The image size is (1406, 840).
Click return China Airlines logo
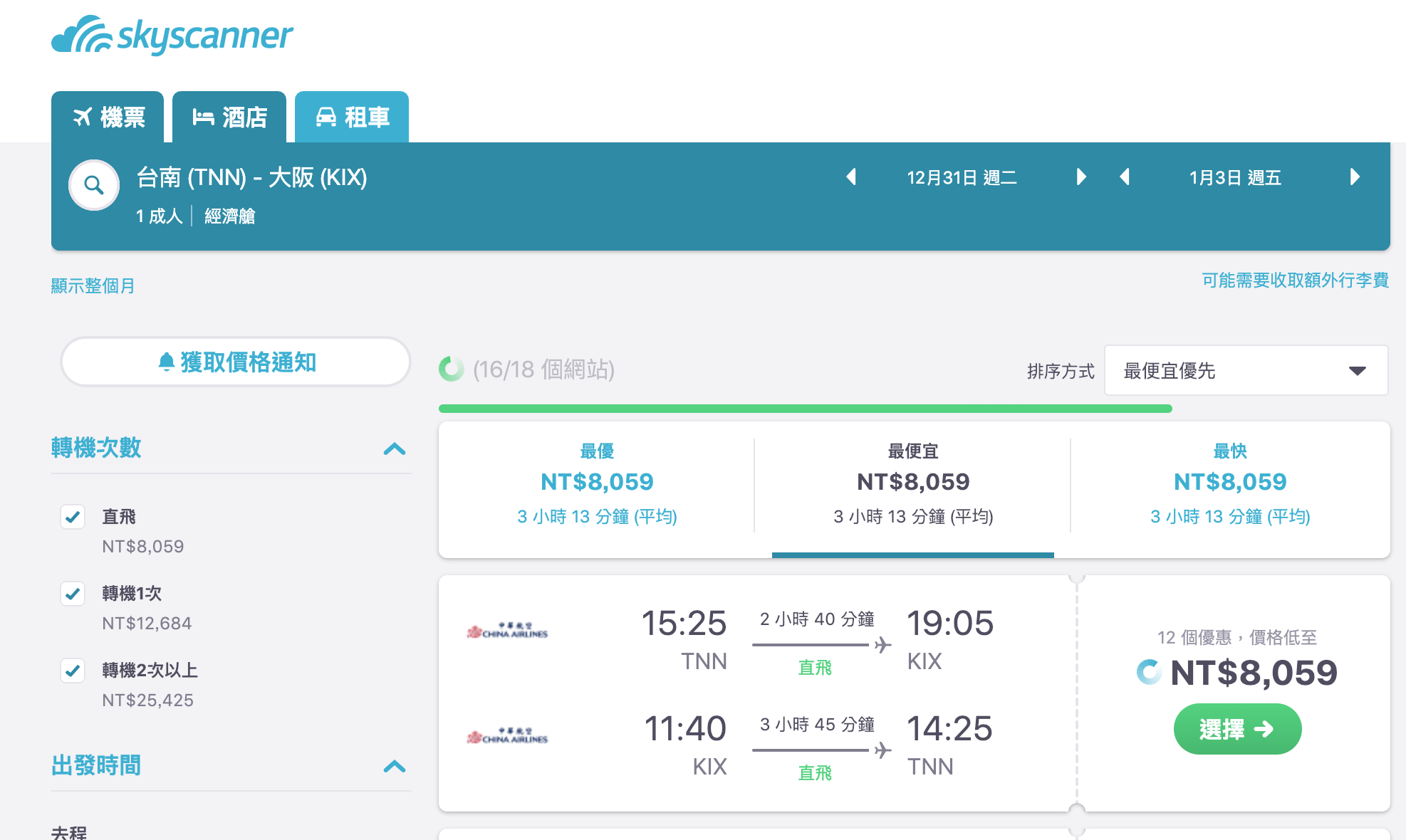click(x=507, y=736)
